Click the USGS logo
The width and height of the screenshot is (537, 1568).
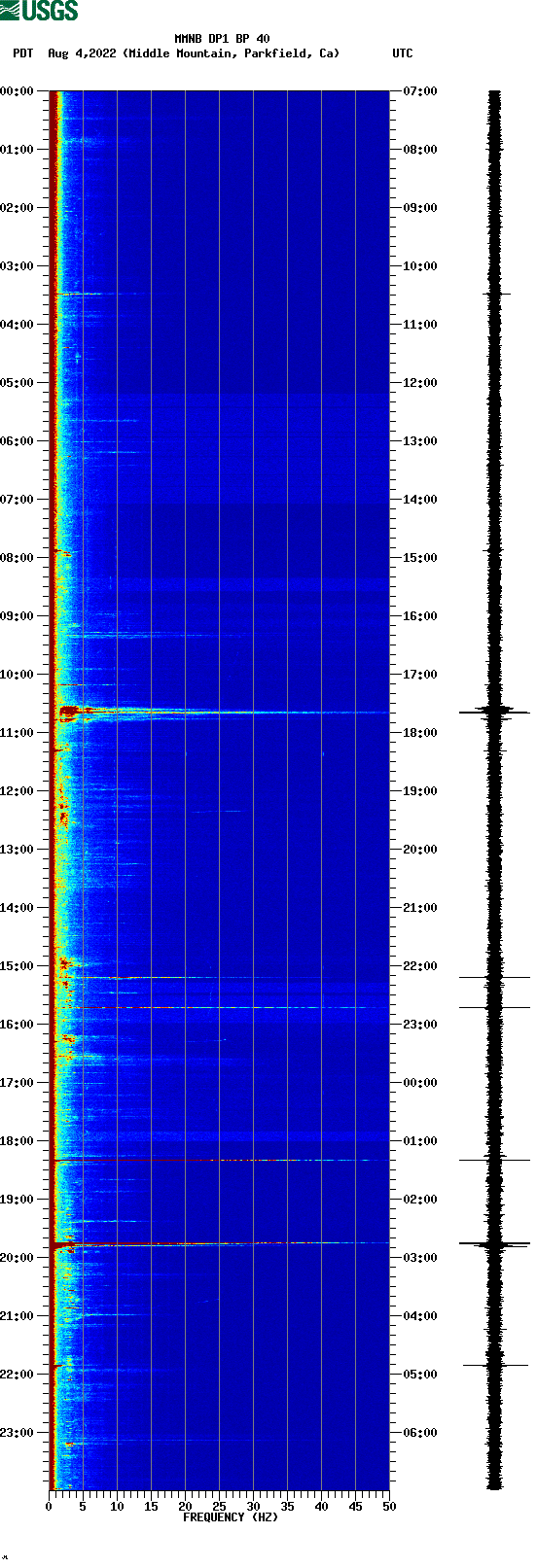[39, 11]
